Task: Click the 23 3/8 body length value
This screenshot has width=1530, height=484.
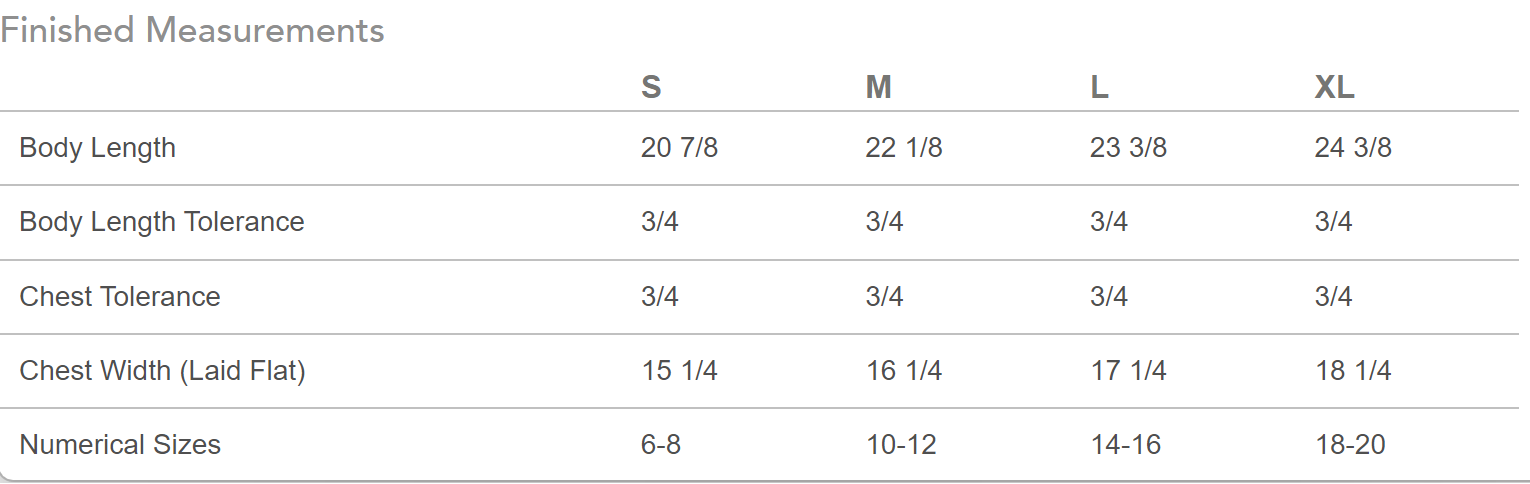Action: point(1128,148)
